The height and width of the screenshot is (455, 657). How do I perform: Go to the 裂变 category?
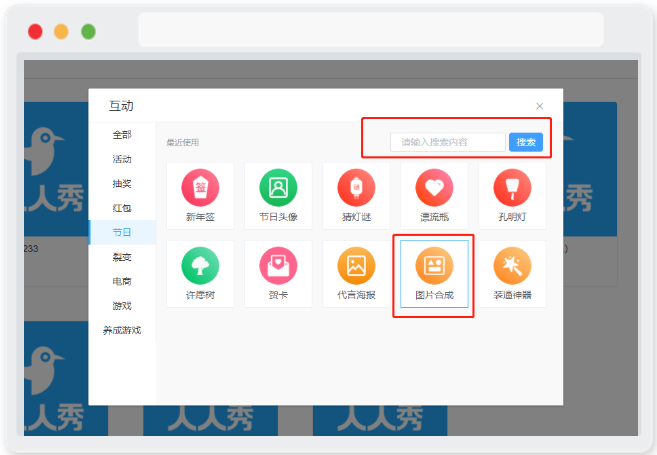point(122,257)
